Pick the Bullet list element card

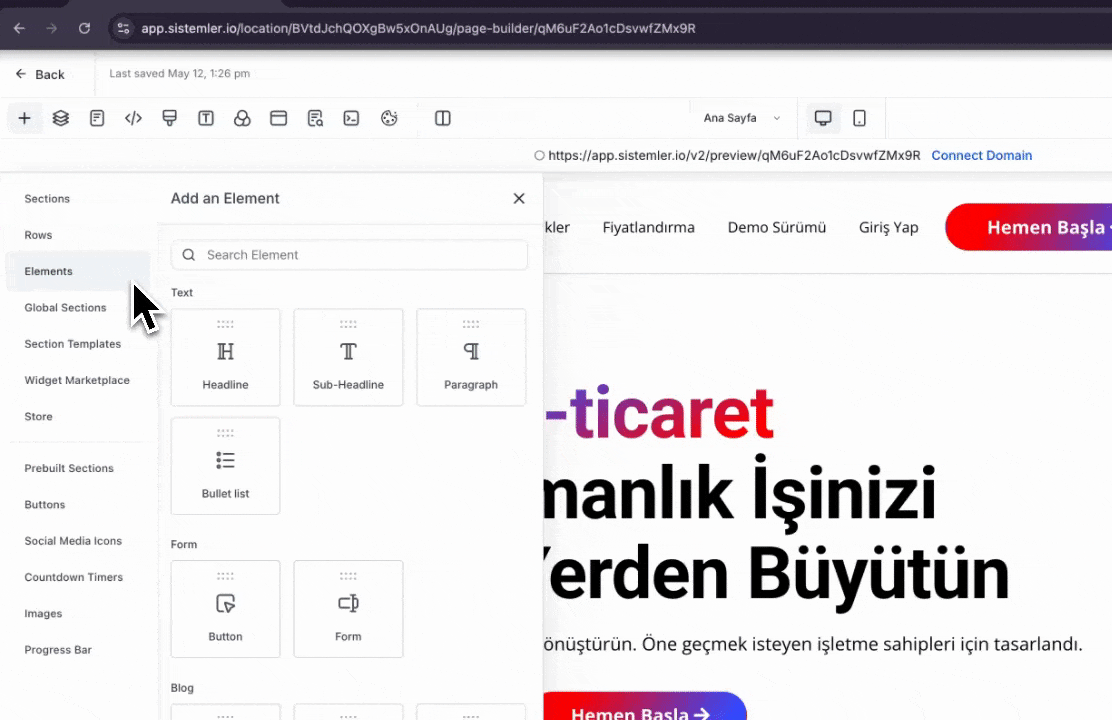click(x=226, y=466)
